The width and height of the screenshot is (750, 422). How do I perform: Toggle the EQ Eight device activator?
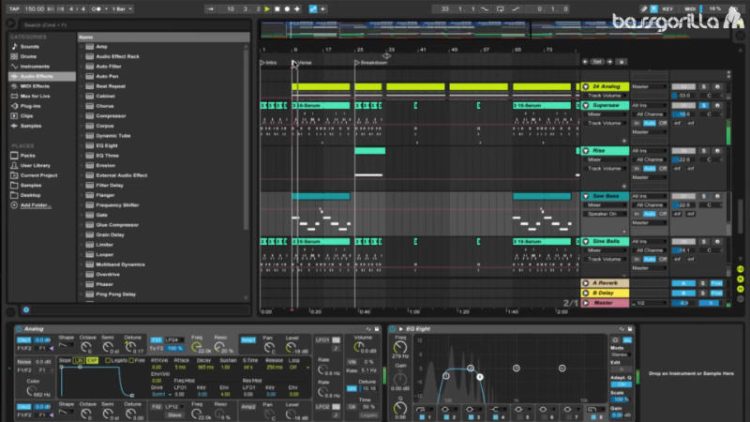tap(394, 328)
